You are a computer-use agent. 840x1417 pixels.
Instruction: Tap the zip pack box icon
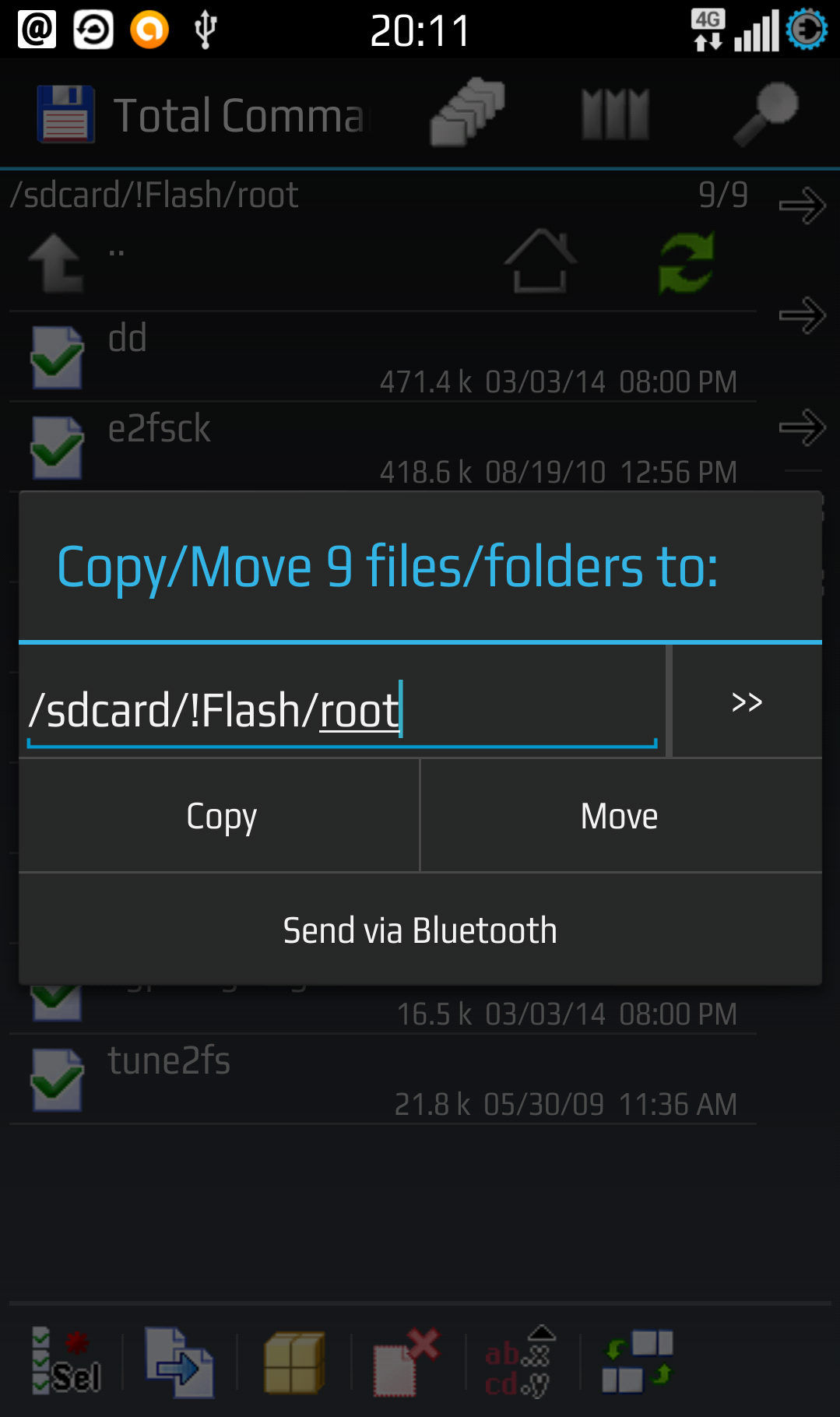tap(294, 1362)
